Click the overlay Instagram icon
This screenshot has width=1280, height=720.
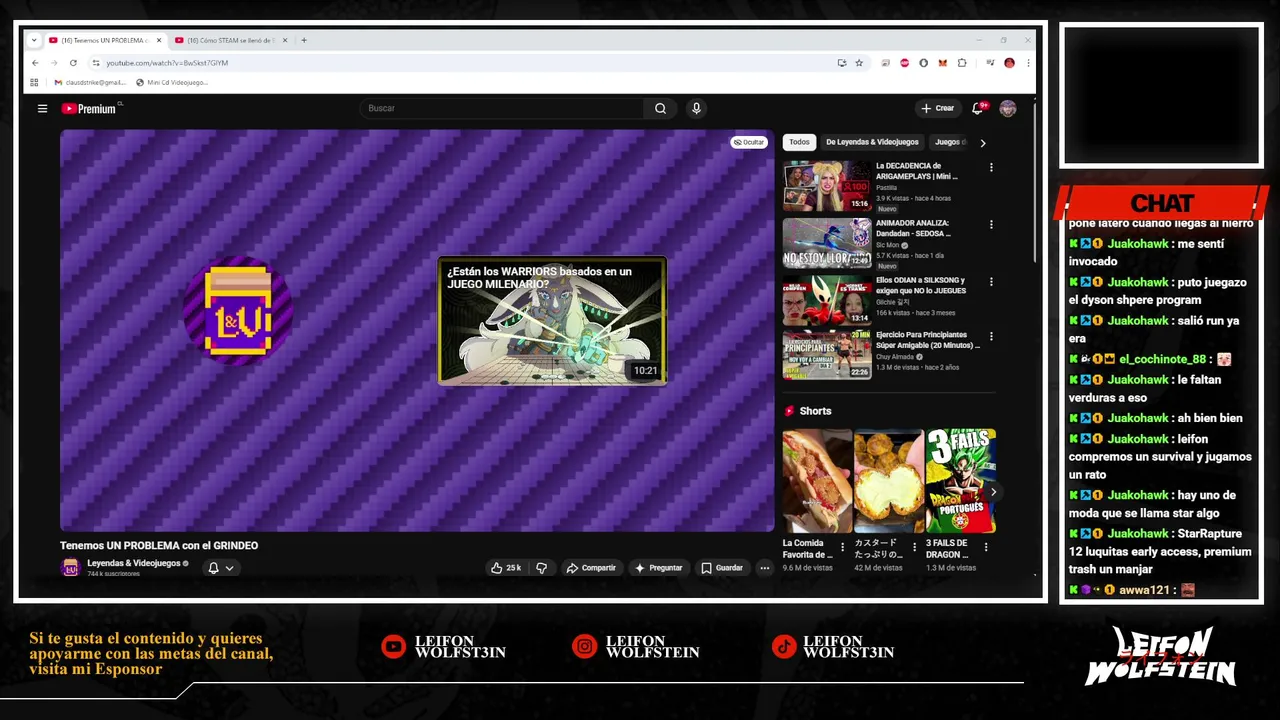pyautogui.click(x=584, y=647)
